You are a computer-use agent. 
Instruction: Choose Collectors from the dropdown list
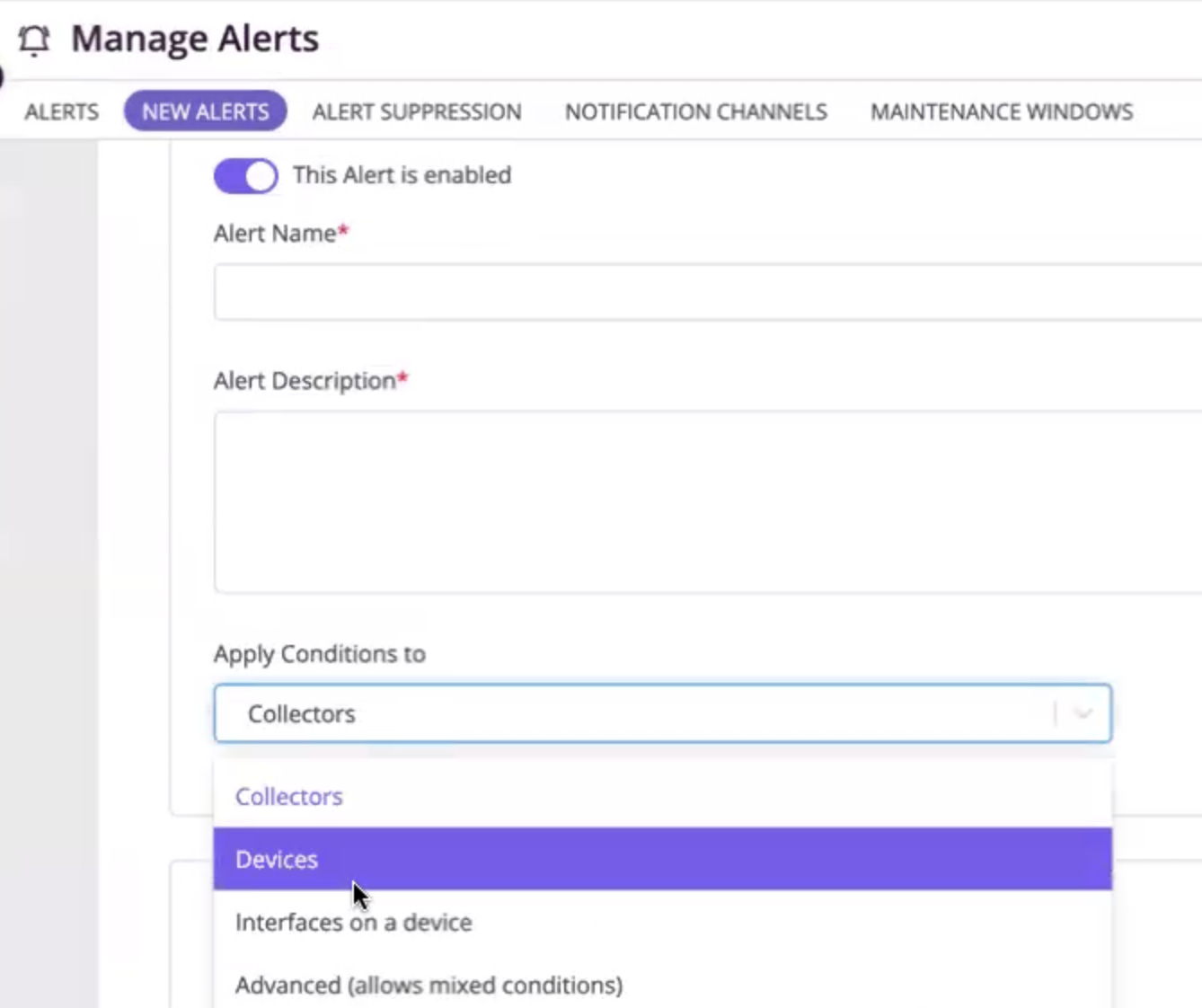[662, 796]
